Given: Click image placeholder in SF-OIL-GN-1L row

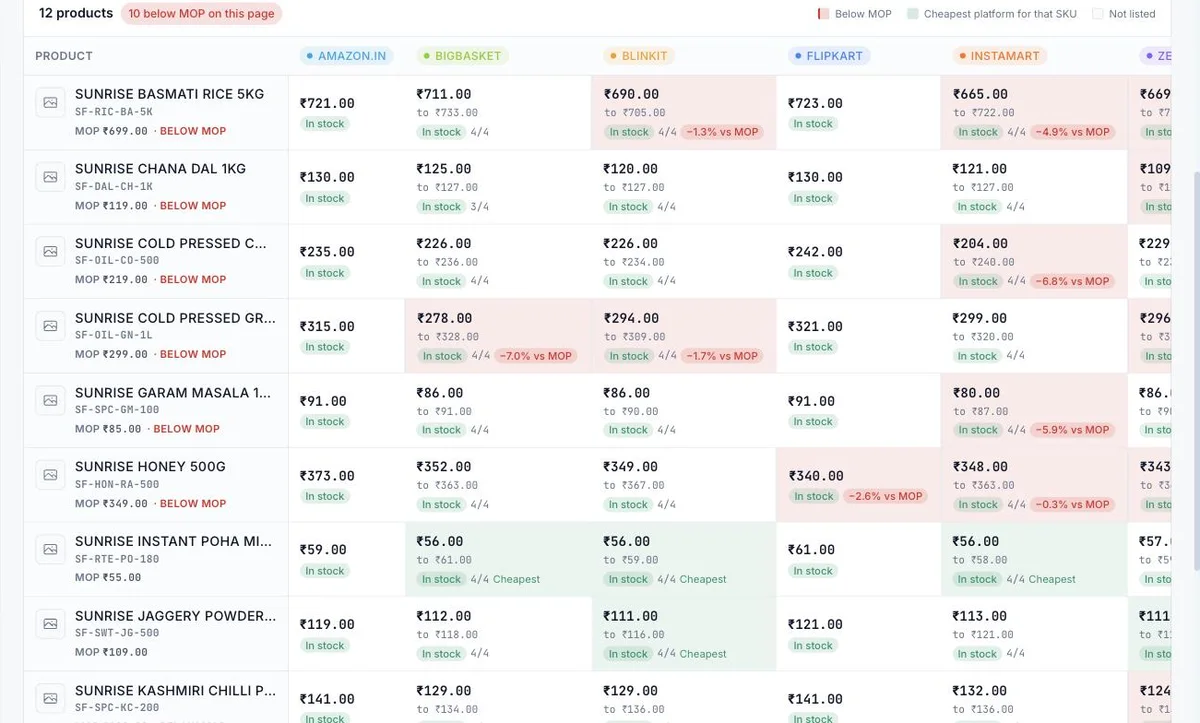Looking at the screenshot, I should [50, 326].
